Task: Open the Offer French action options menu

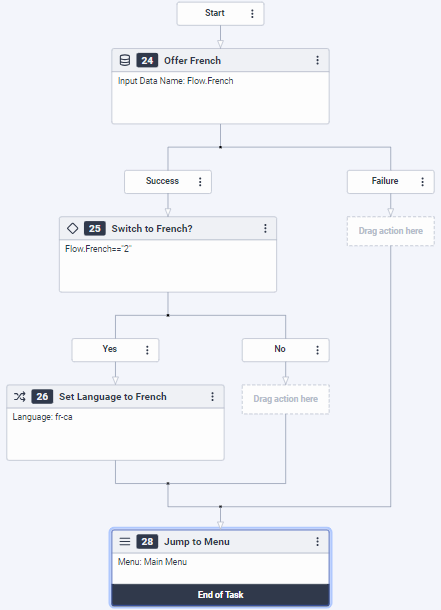Action: point(318,60)
